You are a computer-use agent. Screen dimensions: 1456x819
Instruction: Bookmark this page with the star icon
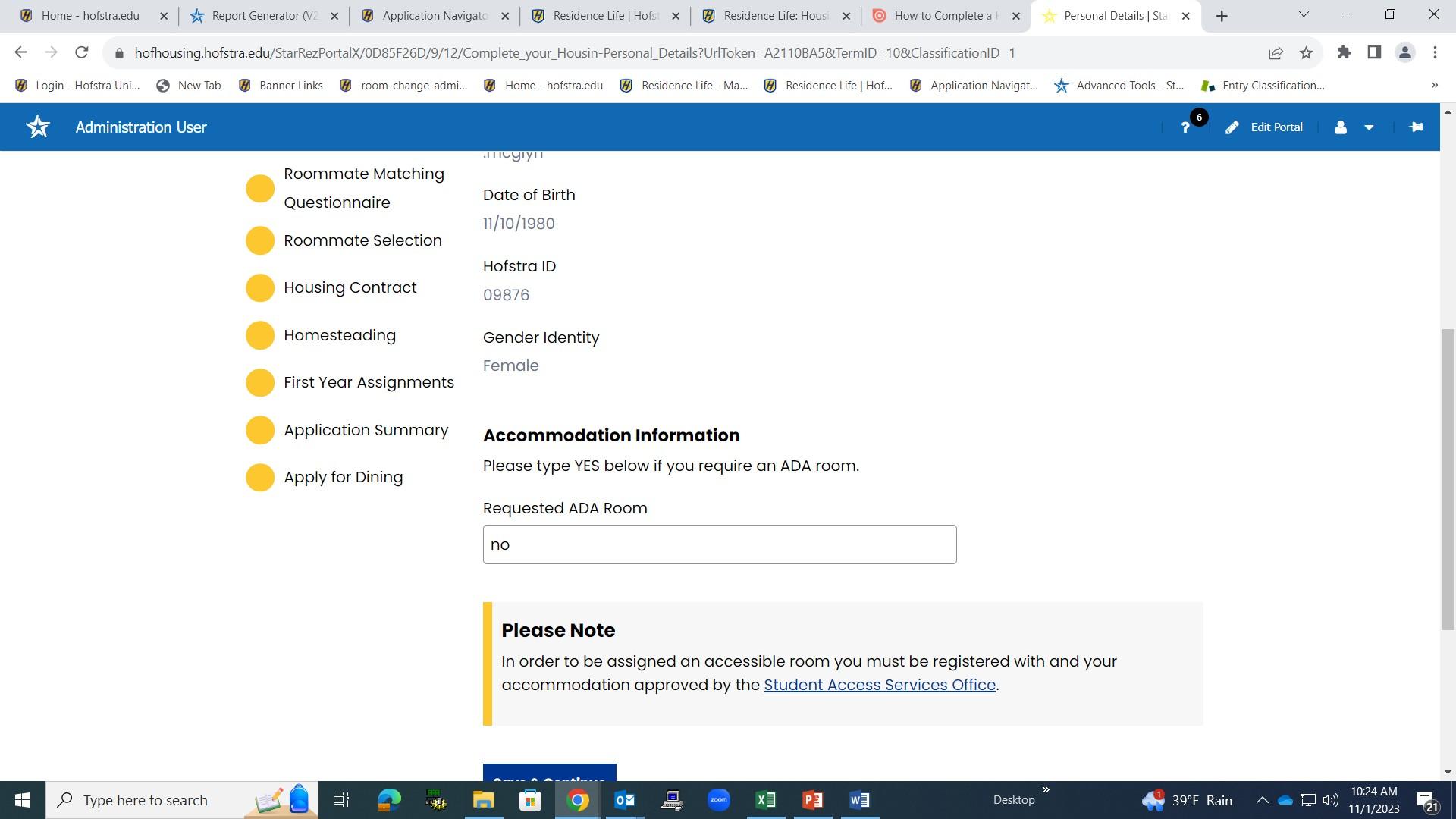pos(1306,52)
